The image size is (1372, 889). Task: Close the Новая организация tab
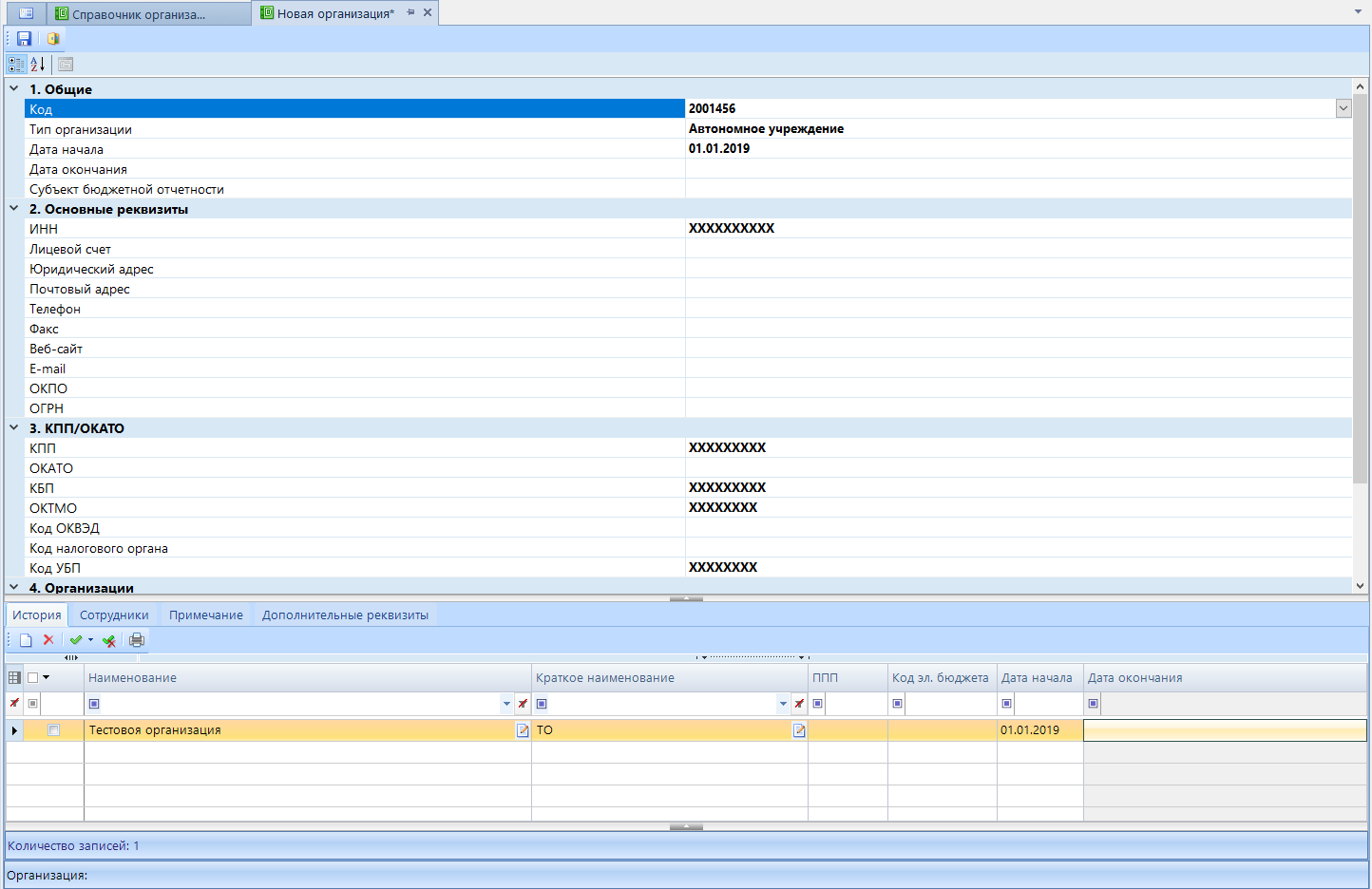[428, 12]
